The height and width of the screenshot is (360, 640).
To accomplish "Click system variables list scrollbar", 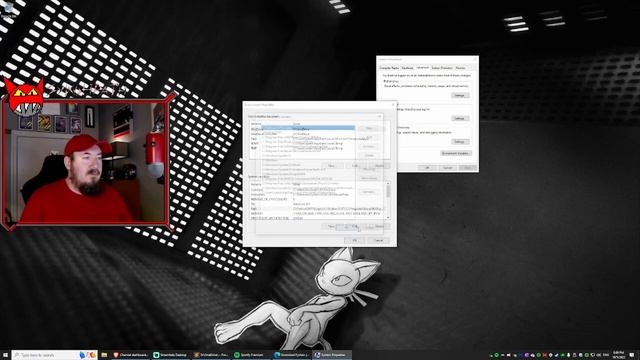I will pos(388,201).
